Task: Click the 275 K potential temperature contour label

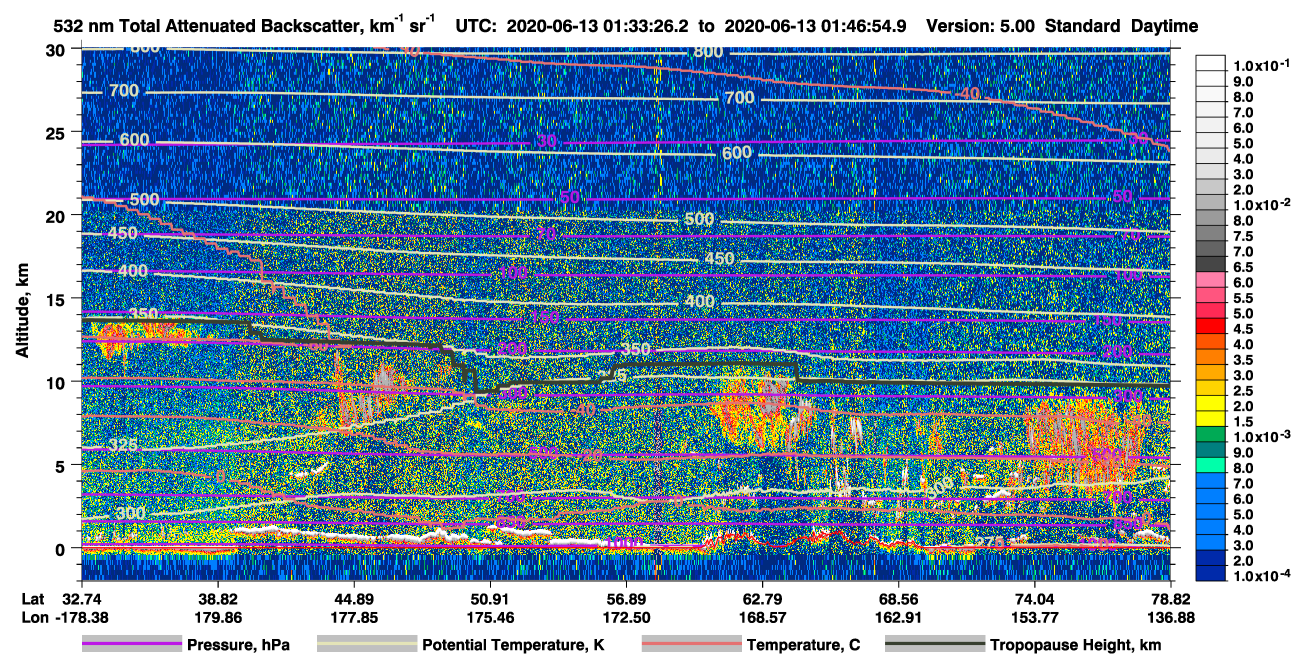Action: (989, 542)
